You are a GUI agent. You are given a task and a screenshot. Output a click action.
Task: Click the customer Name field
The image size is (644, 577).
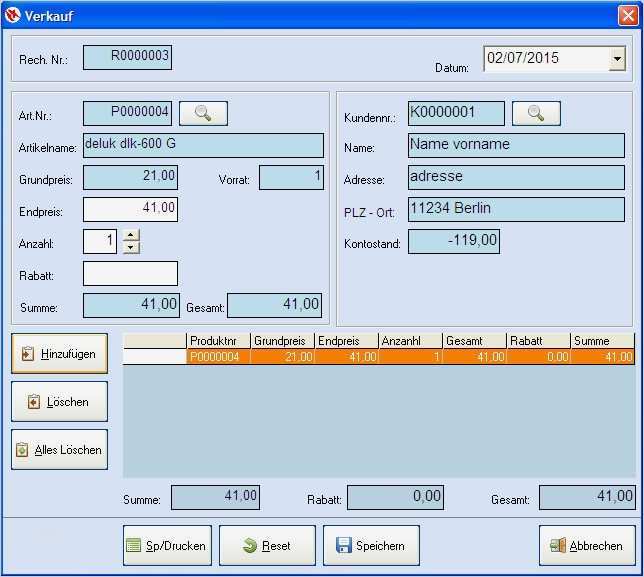516,145
